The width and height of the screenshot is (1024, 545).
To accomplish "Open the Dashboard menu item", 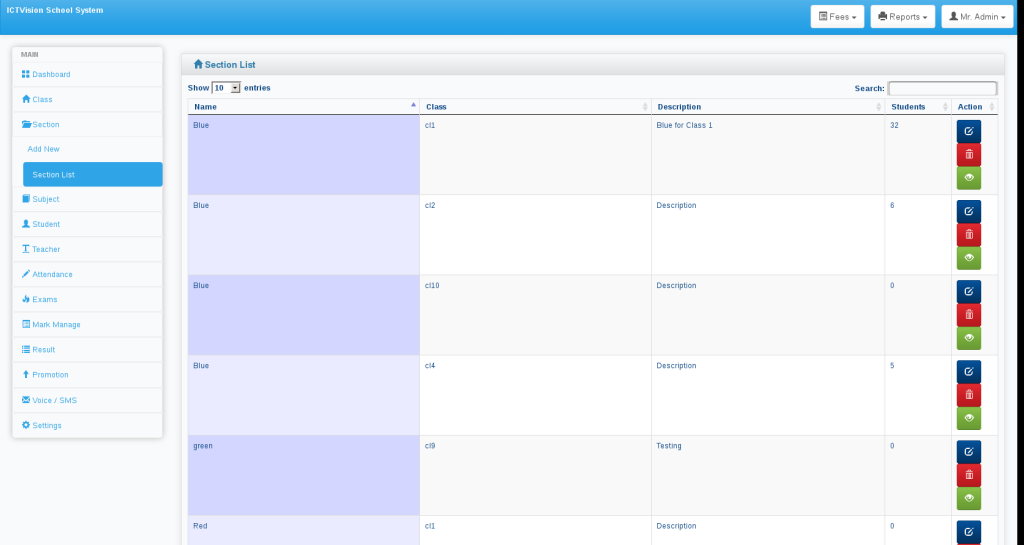I will coord(88,74).
